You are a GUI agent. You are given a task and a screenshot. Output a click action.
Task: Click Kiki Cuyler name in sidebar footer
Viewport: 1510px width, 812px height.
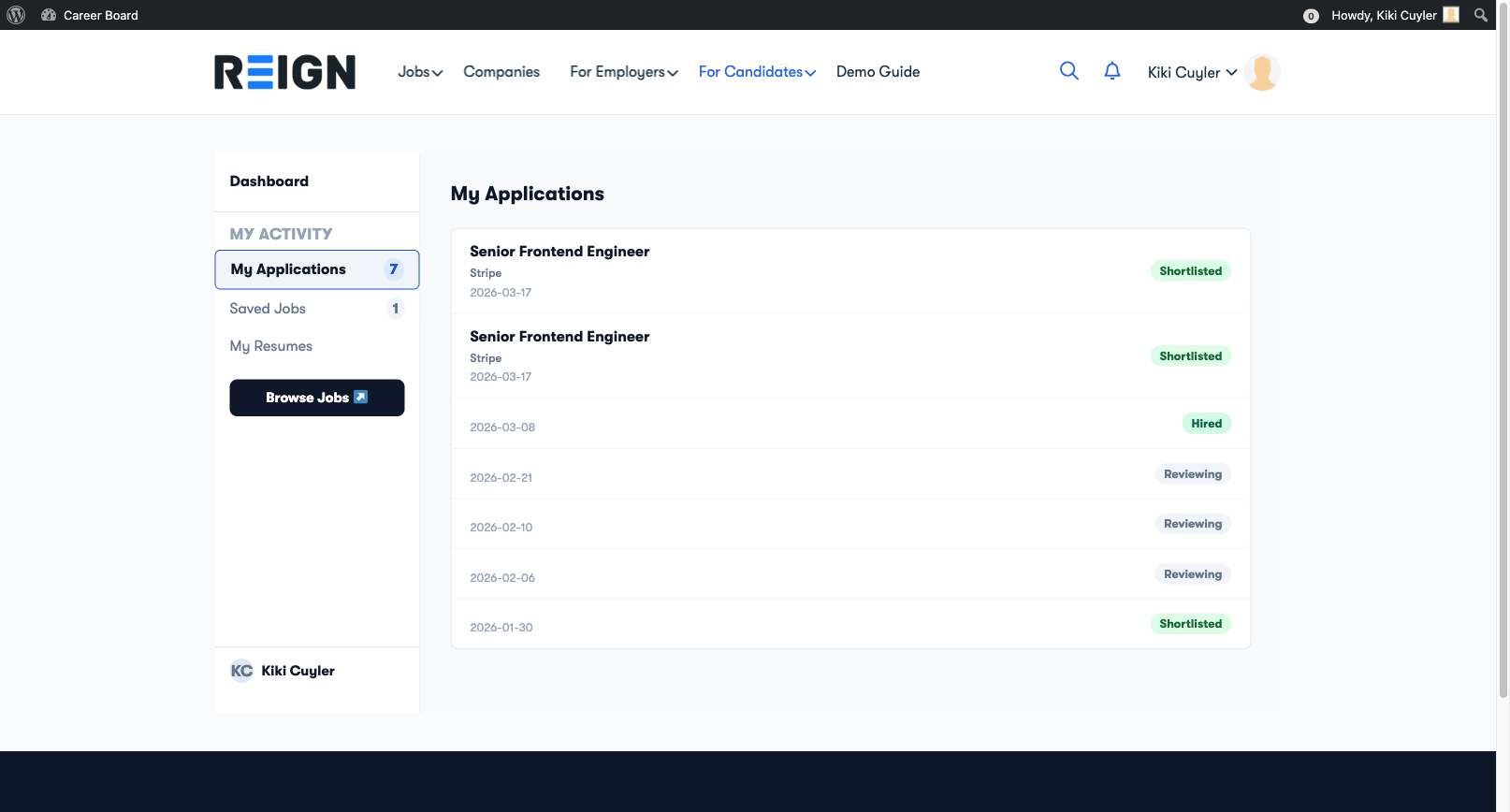click(298, 671)
